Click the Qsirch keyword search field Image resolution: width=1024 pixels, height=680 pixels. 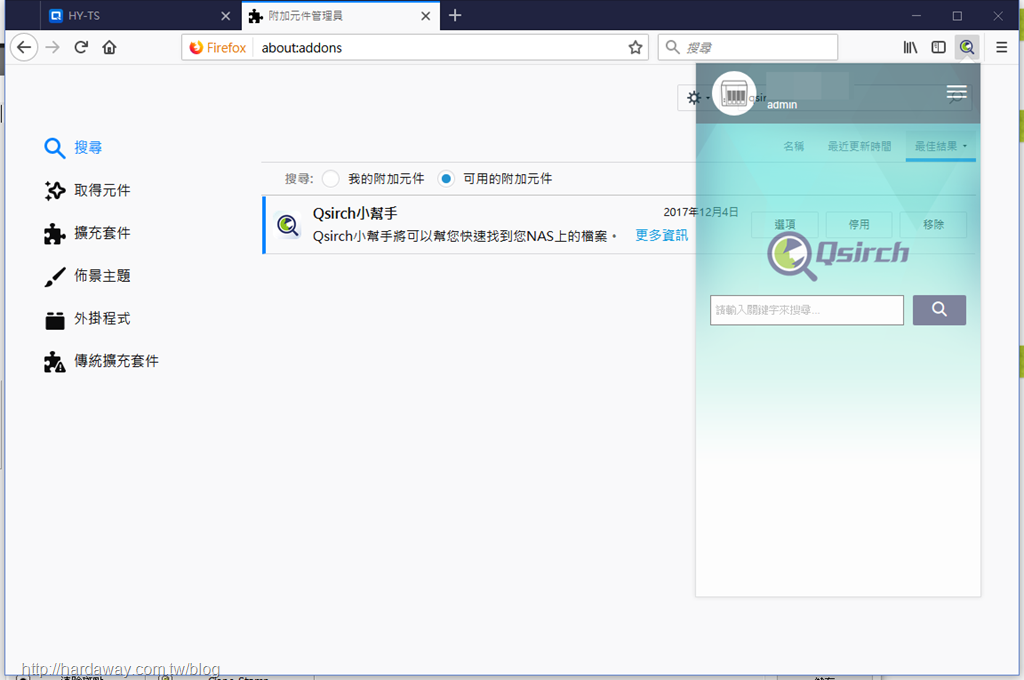click(x=807, y=310)
